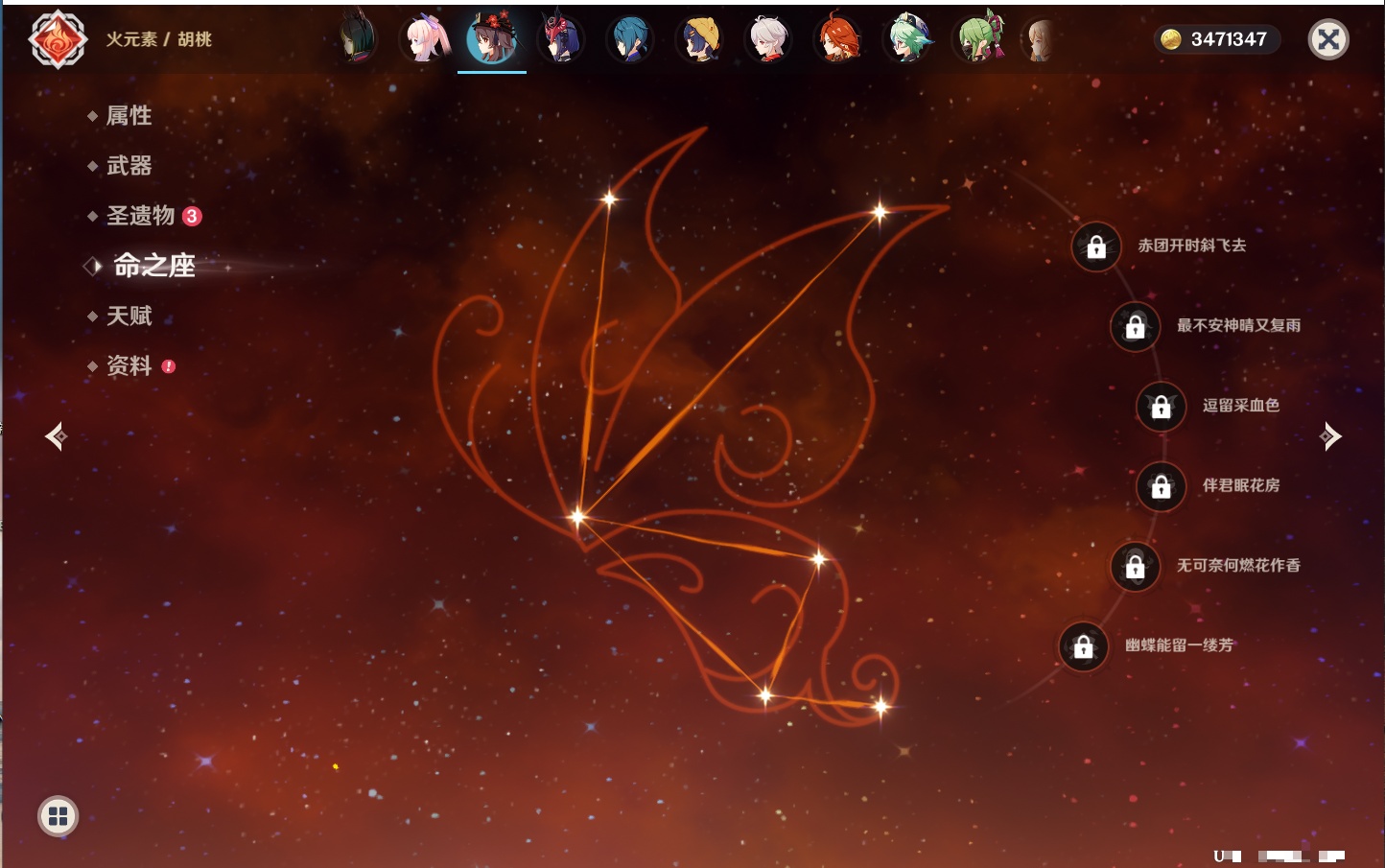This screenshot has height=868, width=1385.
Task: Open the grid menu button bottom-left
Action: click(x=58, y=816)
